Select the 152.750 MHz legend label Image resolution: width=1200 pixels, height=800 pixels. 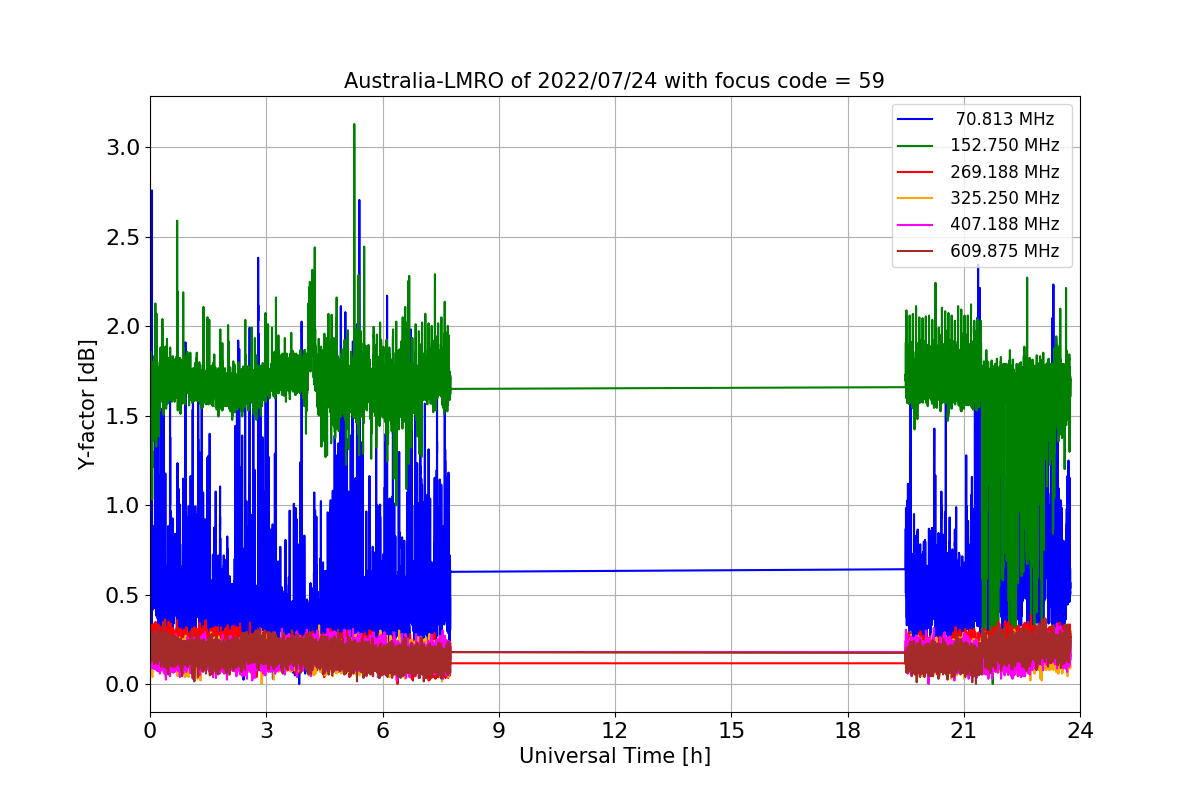coord(1005,145)
